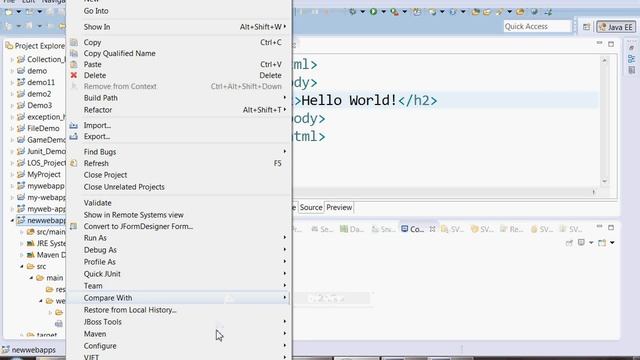Open the Profile As submenu

coord(179,262)
